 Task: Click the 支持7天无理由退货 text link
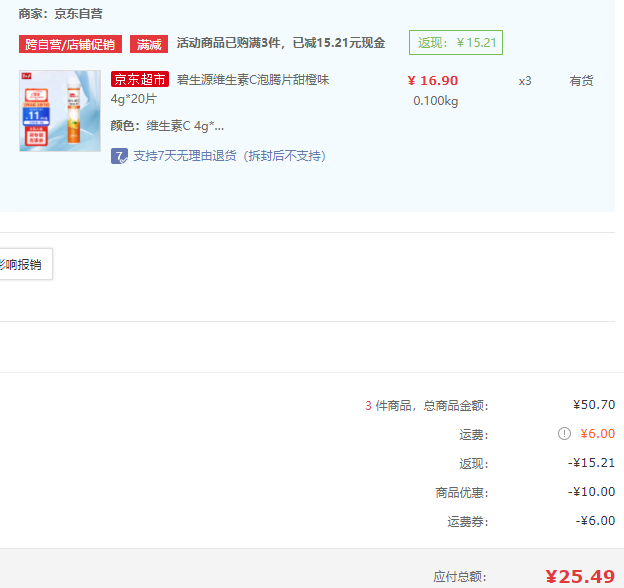(x=230, y=156)
